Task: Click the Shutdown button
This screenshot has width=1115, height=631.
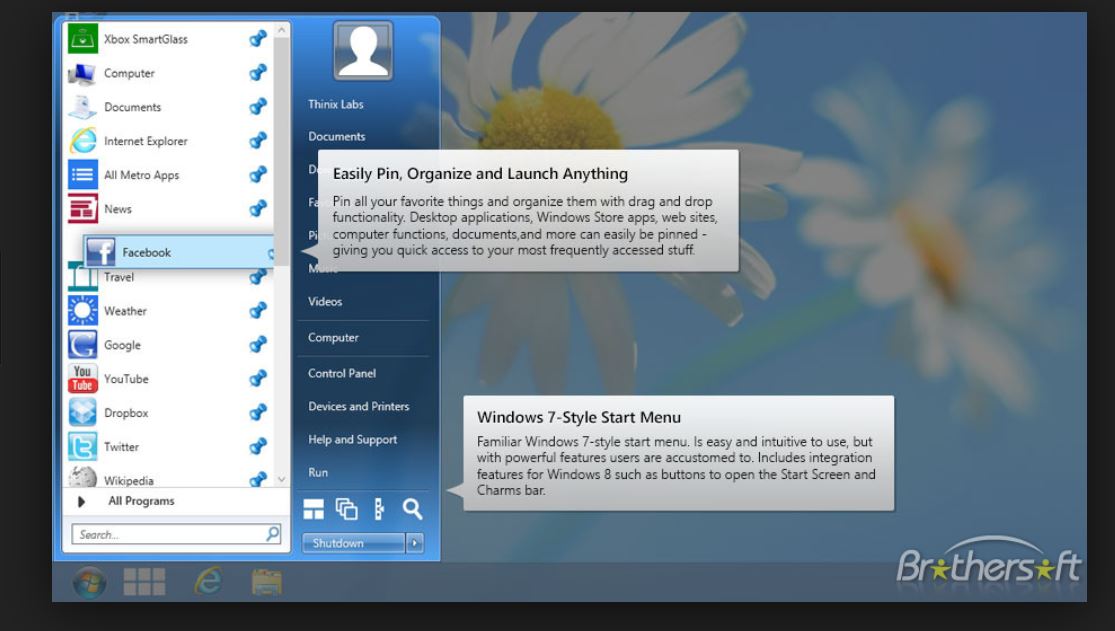Action: tap(353, 543)
